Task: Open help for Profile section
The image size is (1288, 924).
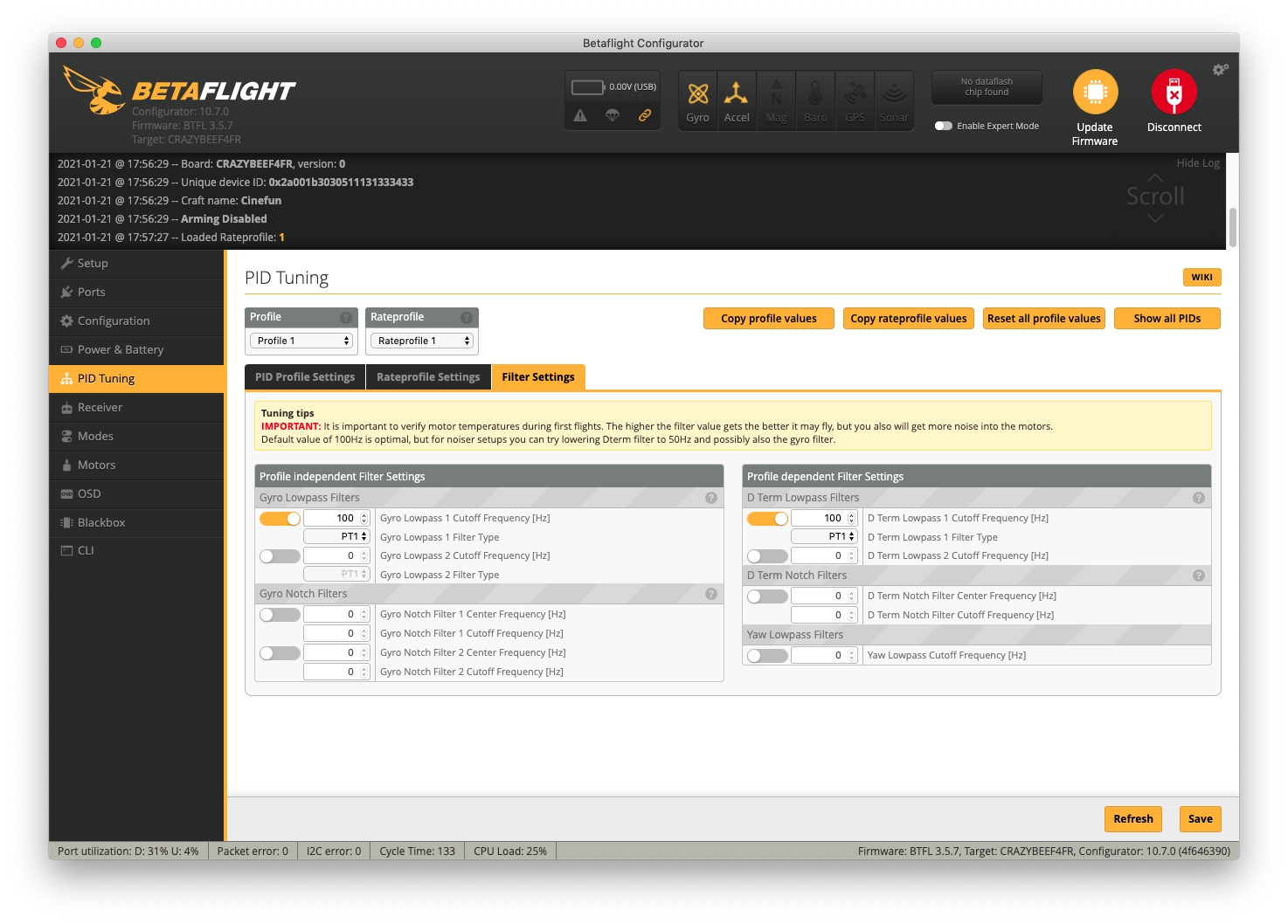Action: click(x=346, y=318)
